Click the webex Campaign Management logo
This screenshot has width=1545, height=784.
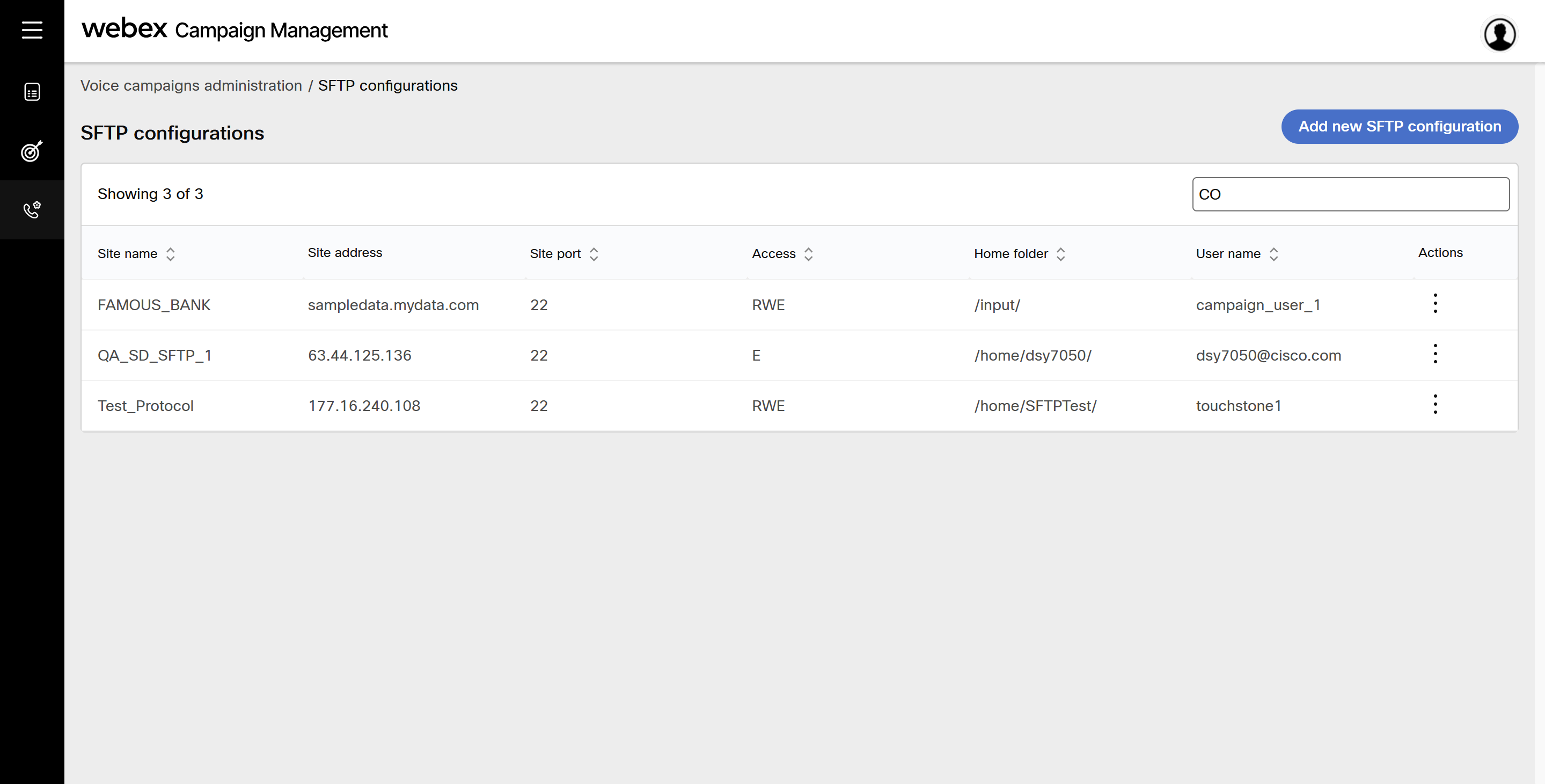point(235,30)
